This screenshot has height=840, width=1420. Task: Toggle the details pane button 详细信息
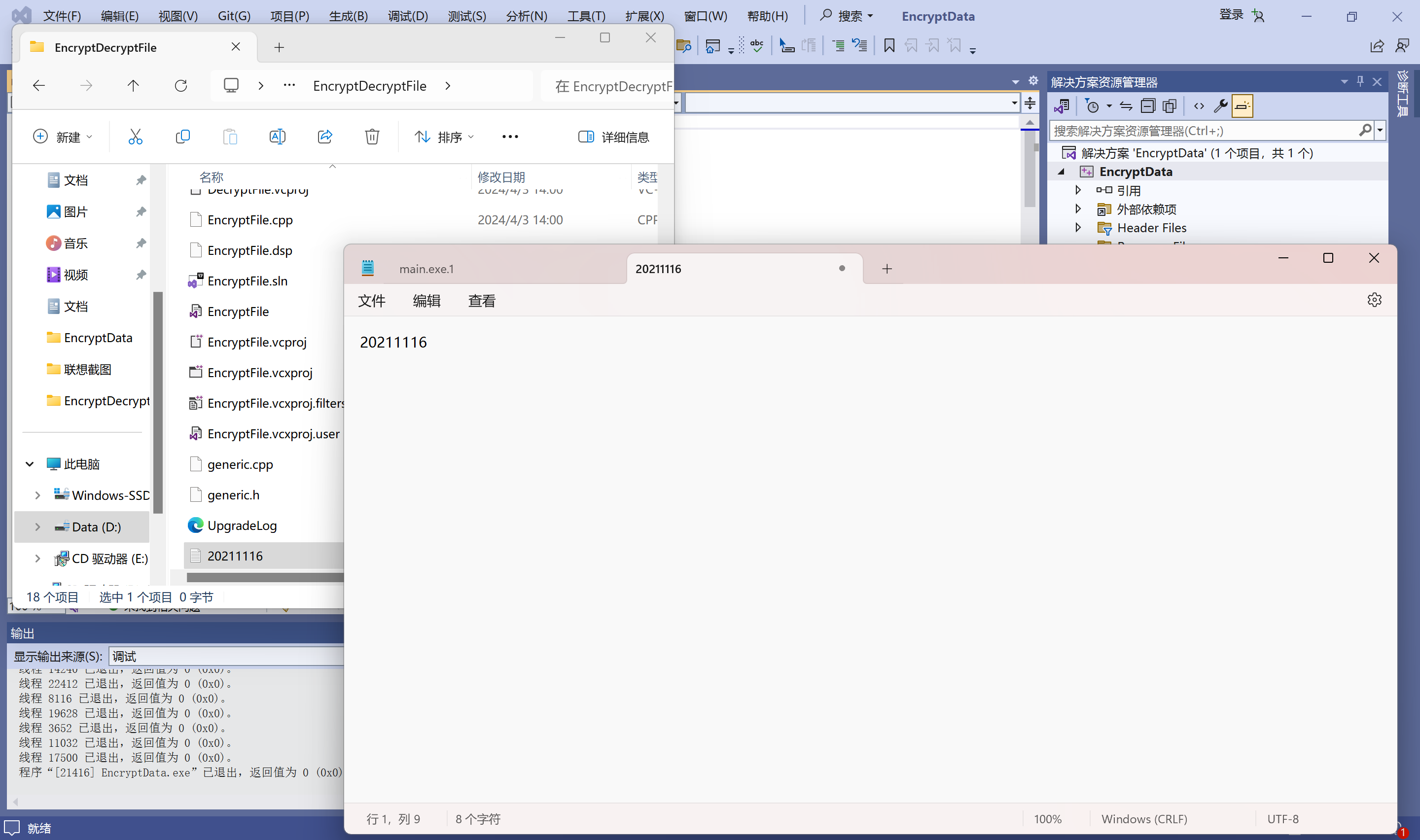(614, 137)
